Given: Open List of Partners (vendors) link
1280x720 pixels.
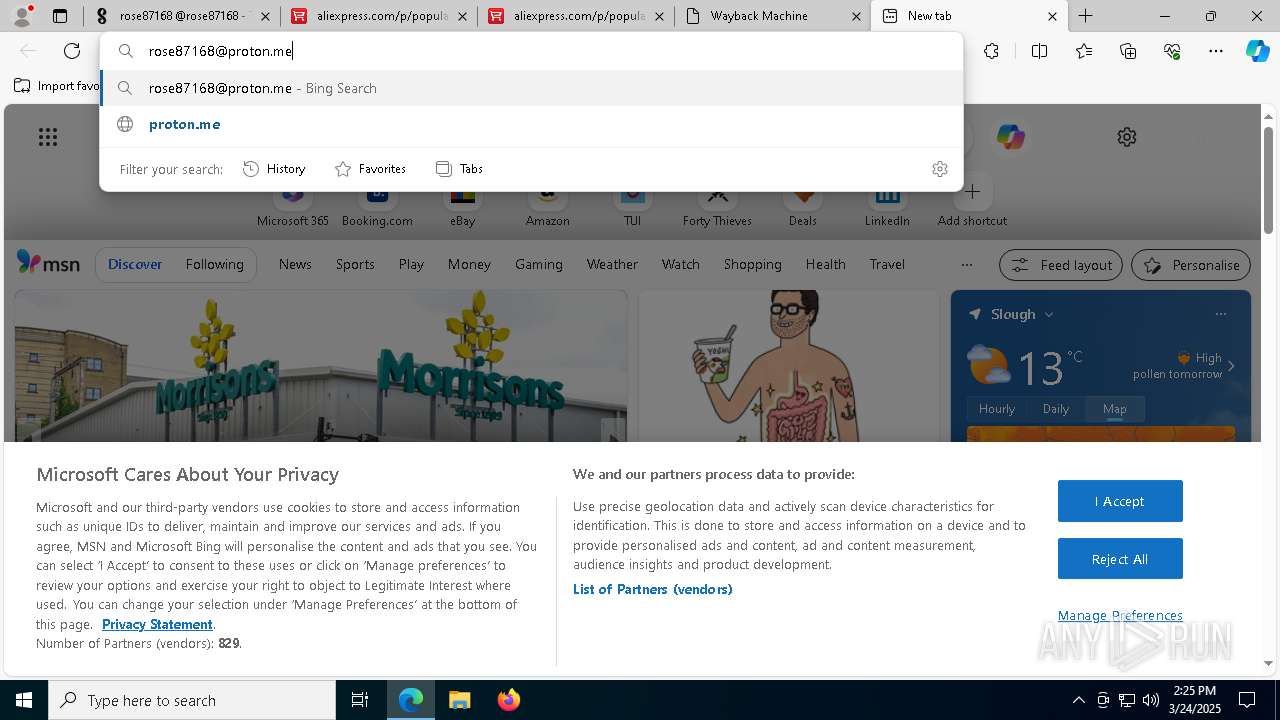Looking at the screenshot, I should click(653, 589).
